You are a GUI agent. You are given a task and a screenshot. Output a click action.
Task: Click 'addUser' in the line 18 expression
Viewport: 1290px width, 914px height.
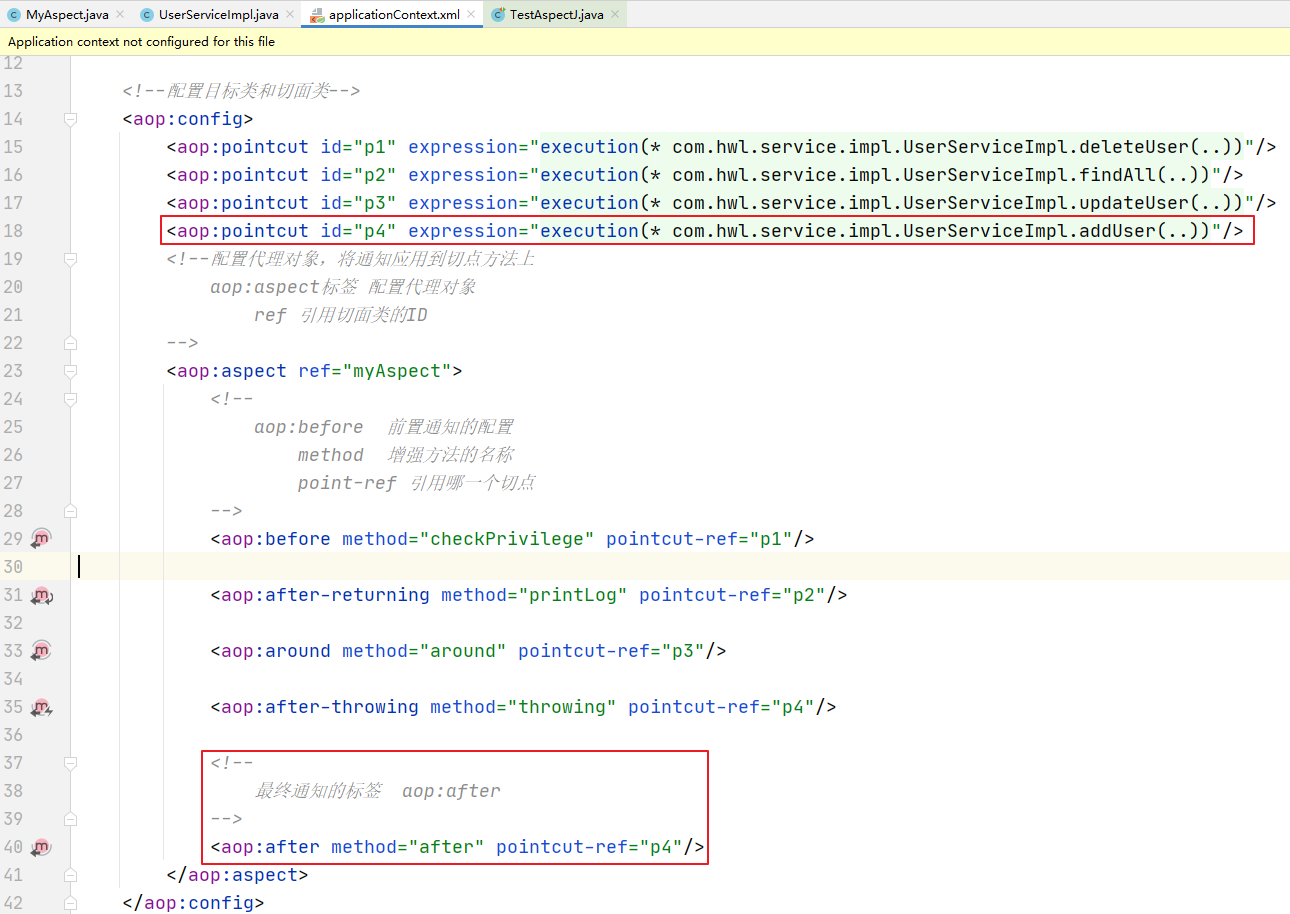pos(1118,231)
